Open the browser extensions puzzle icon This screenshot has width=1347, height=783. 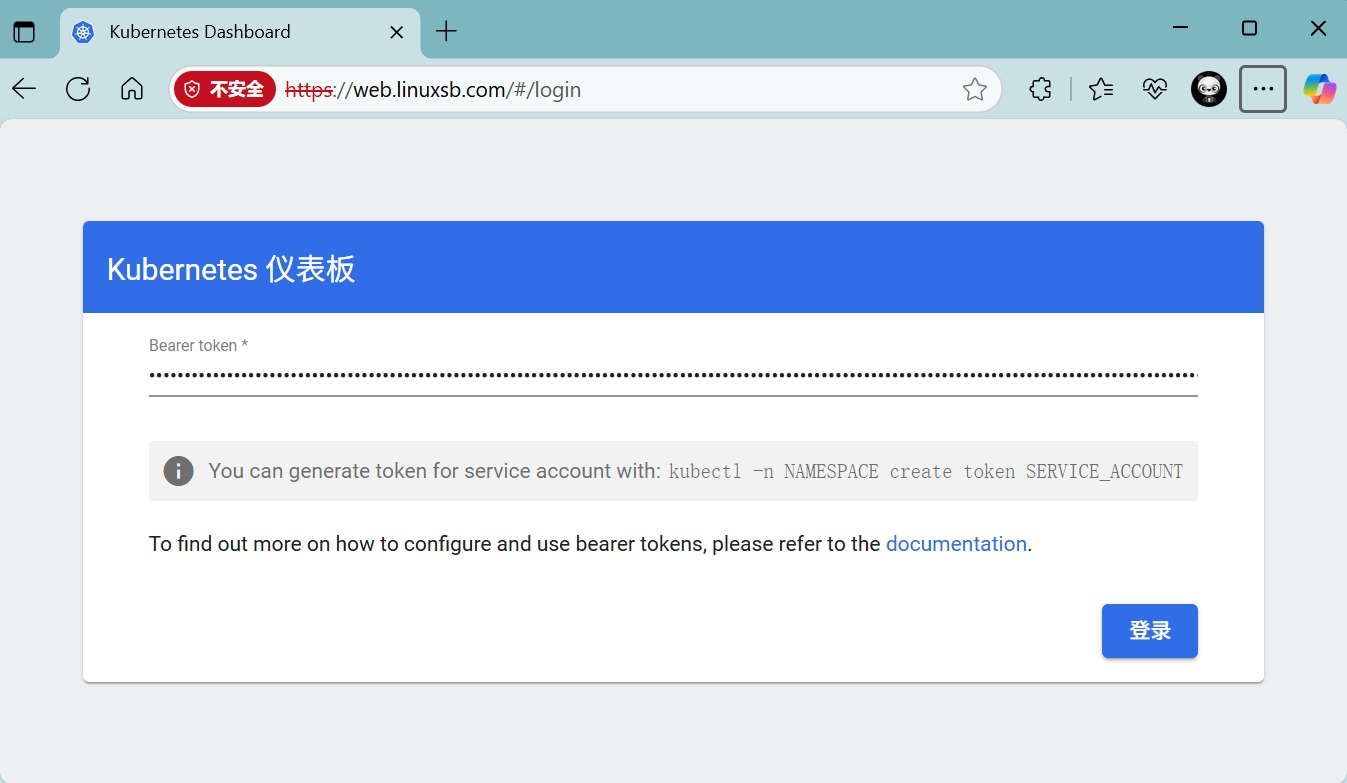click(x=1040, y=89)
